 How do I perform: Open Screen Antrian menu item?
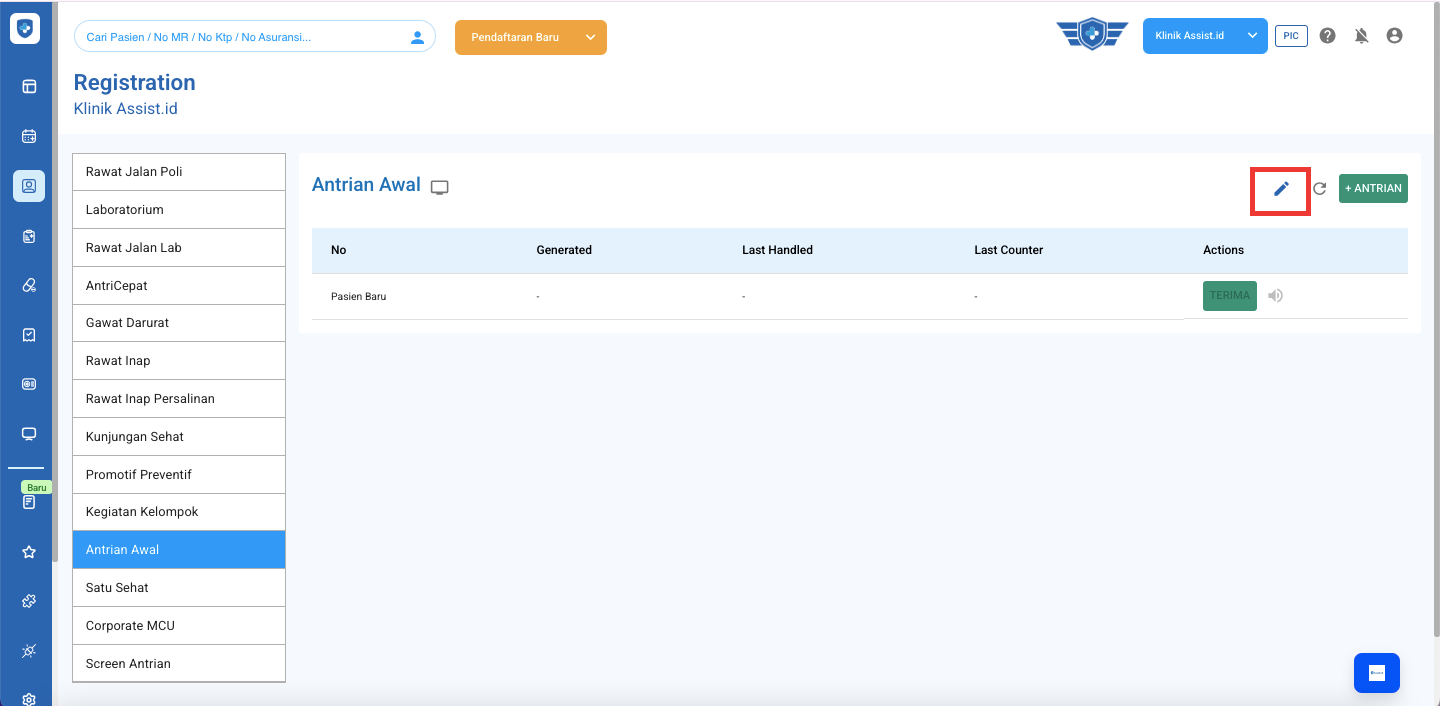179,664
